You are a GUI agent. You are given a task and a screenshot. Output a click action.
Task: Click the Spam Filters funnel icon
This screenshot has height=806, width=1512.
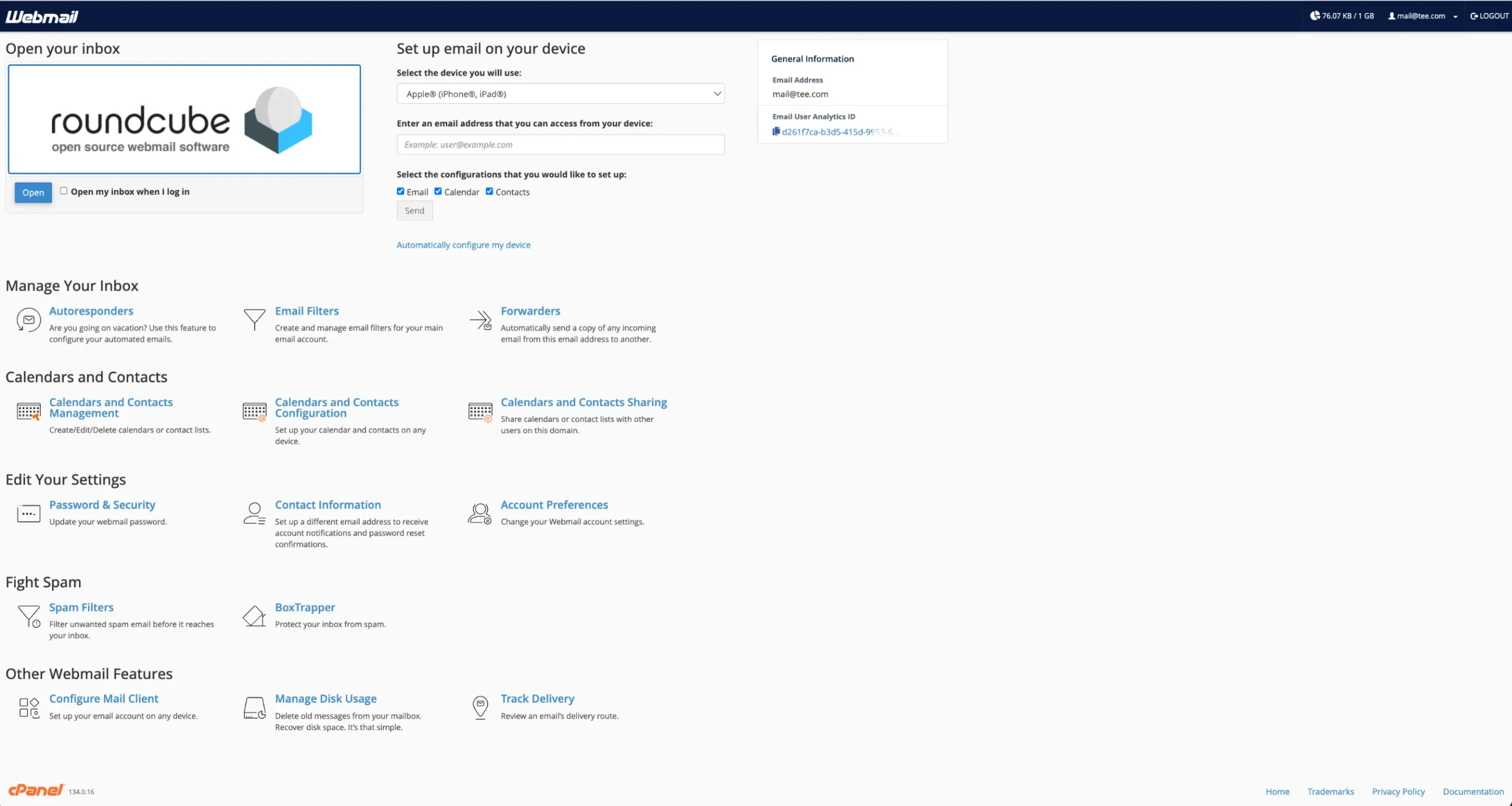coord(29,616)
